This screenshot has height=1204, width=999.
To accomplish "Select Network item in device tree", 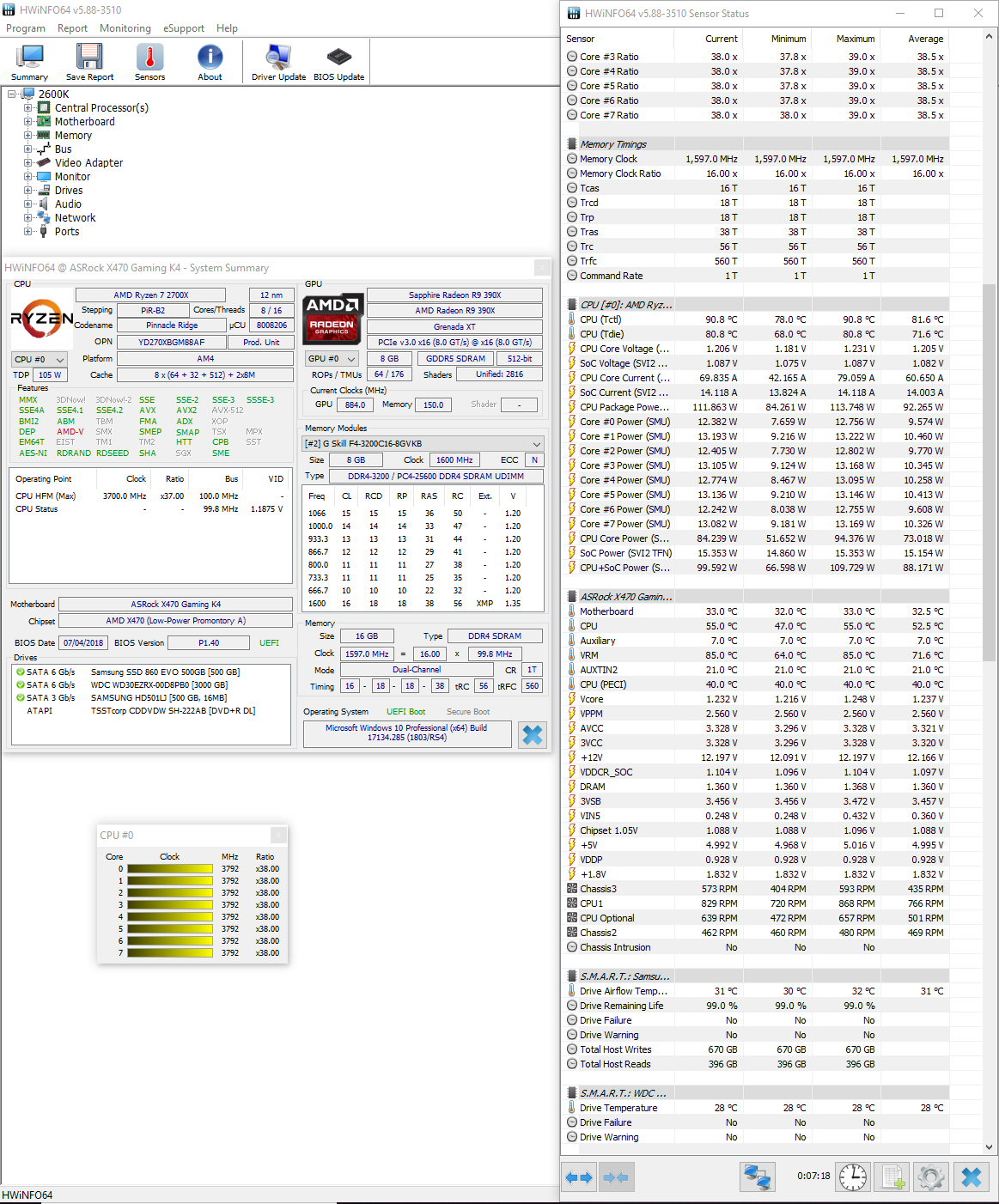I will [76, 218].
